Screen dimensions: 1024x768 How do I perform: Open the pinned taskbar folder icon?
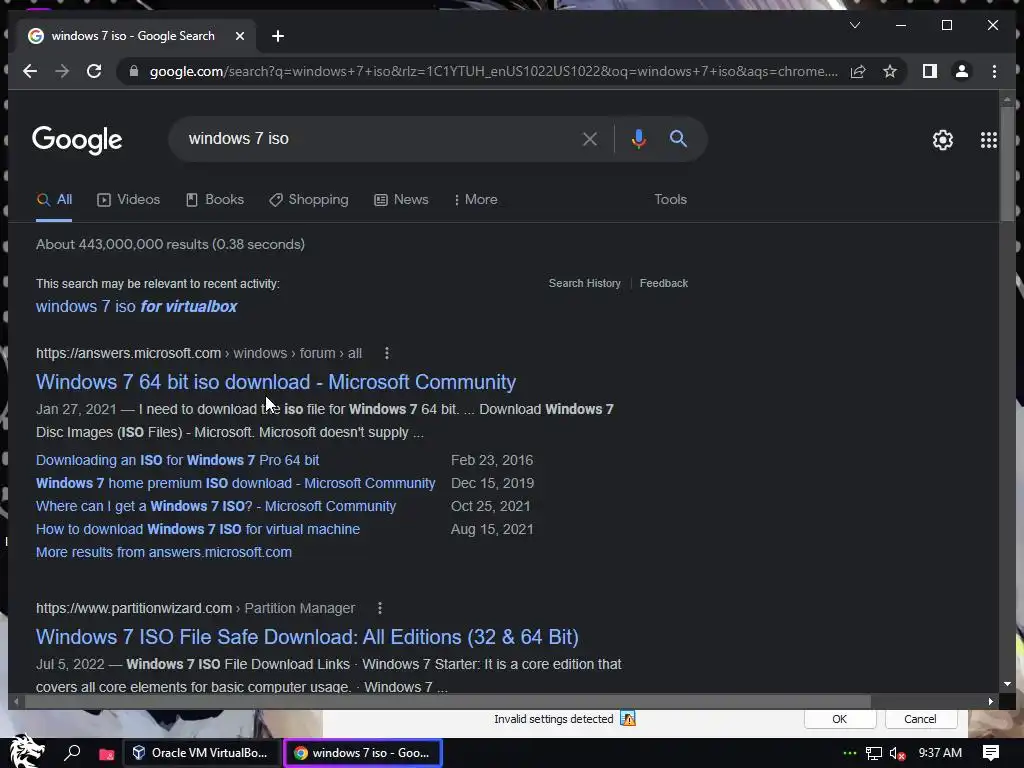pyautogui.click(x=106, y=754)
